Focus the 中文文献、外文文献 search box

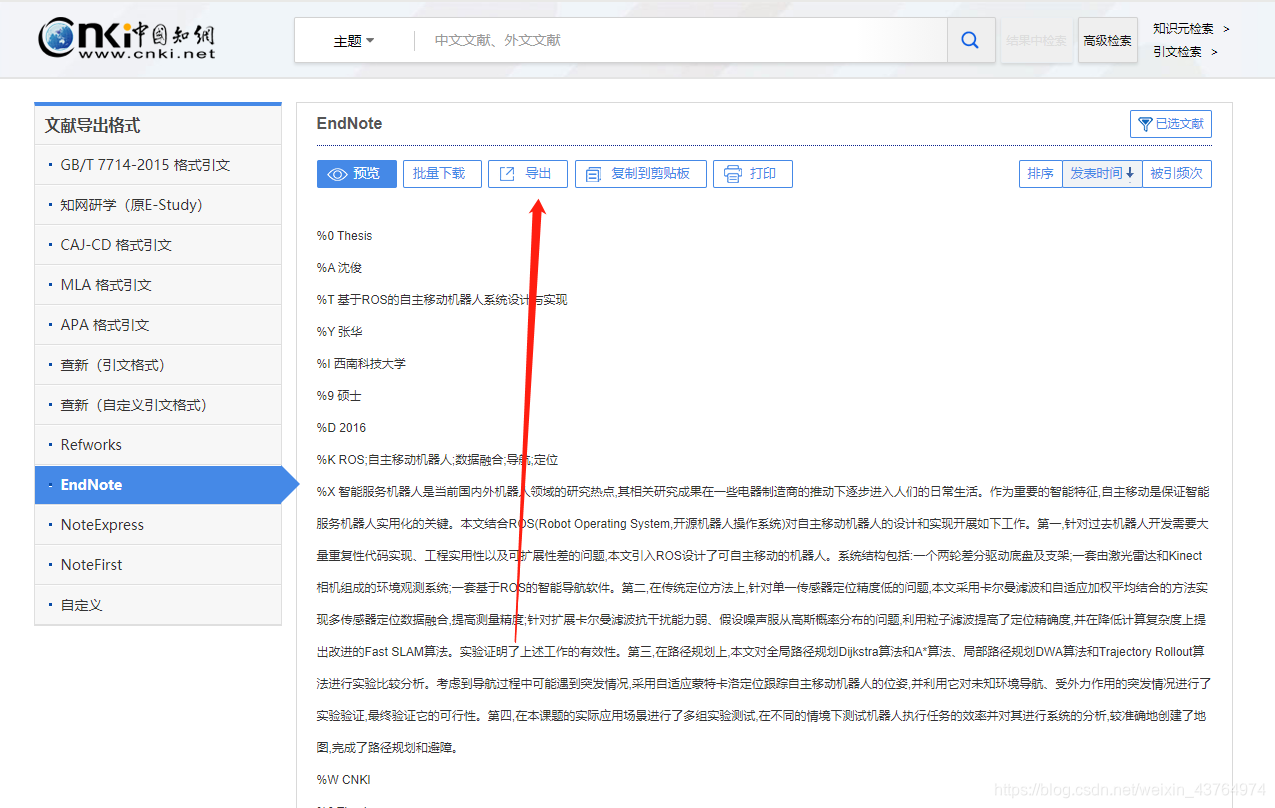tap(680, 41)
